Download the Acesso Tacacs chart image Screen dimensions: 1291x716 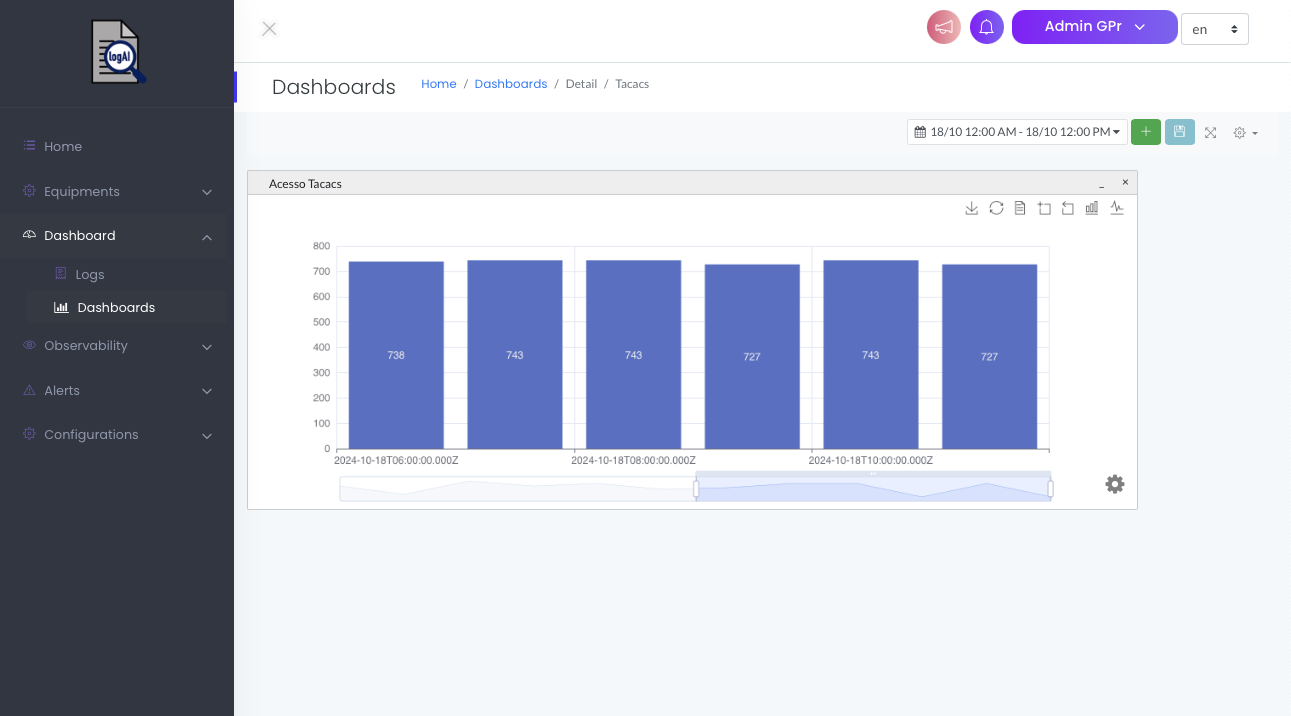tap(971, 208)
